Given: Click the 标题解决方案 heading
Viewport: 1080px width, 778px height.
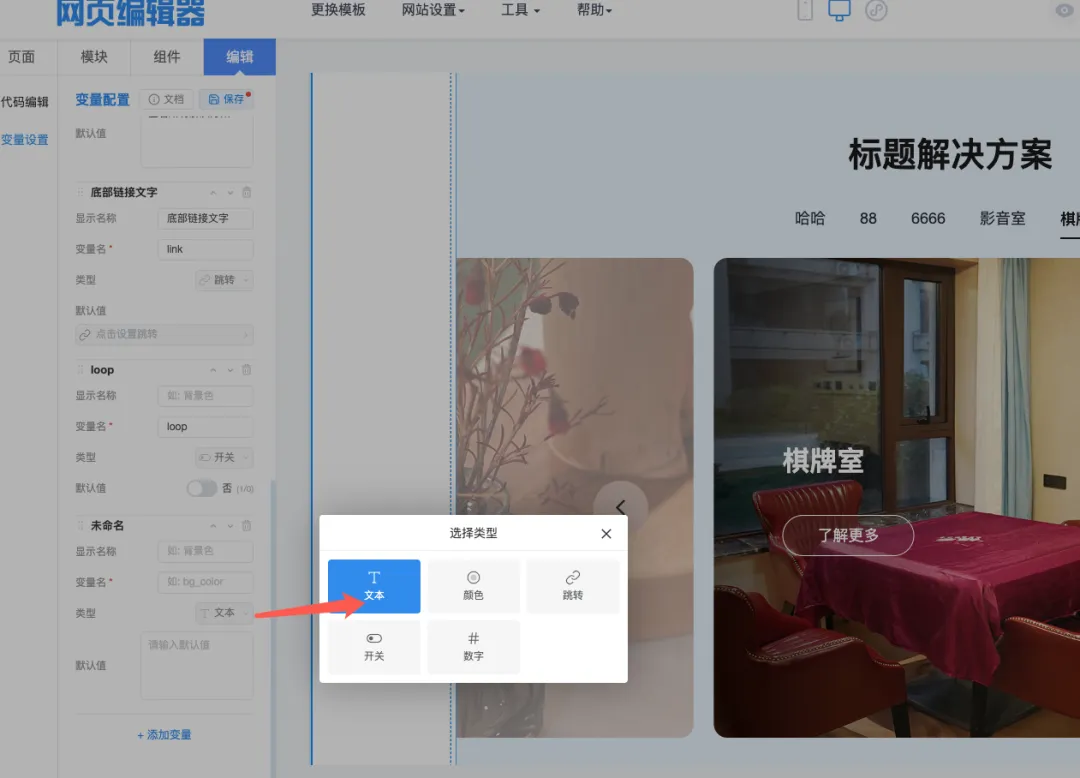Looking at the screenshot, I should click(951, 154).
